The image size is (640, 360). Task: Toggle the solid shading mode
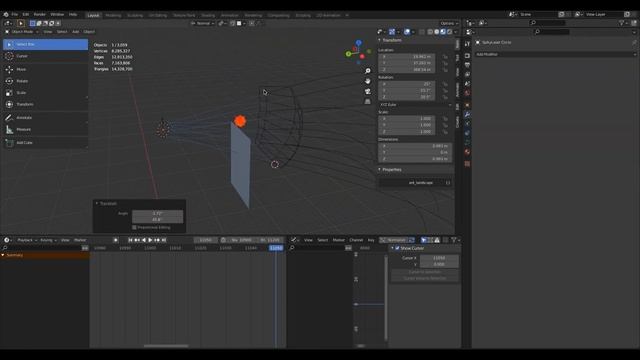pyautogui.click(x=437, y=31)
